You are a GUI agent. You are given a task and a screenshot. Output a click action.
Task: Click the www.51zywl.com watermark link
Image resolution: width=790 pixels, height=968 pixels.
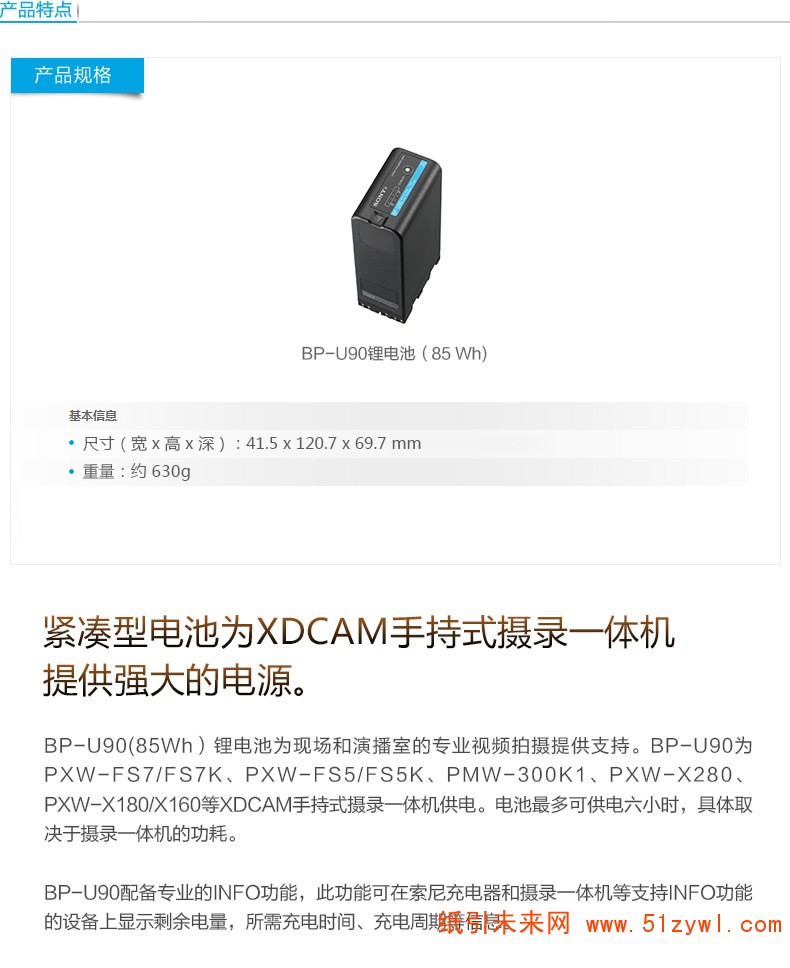(684, 924)
